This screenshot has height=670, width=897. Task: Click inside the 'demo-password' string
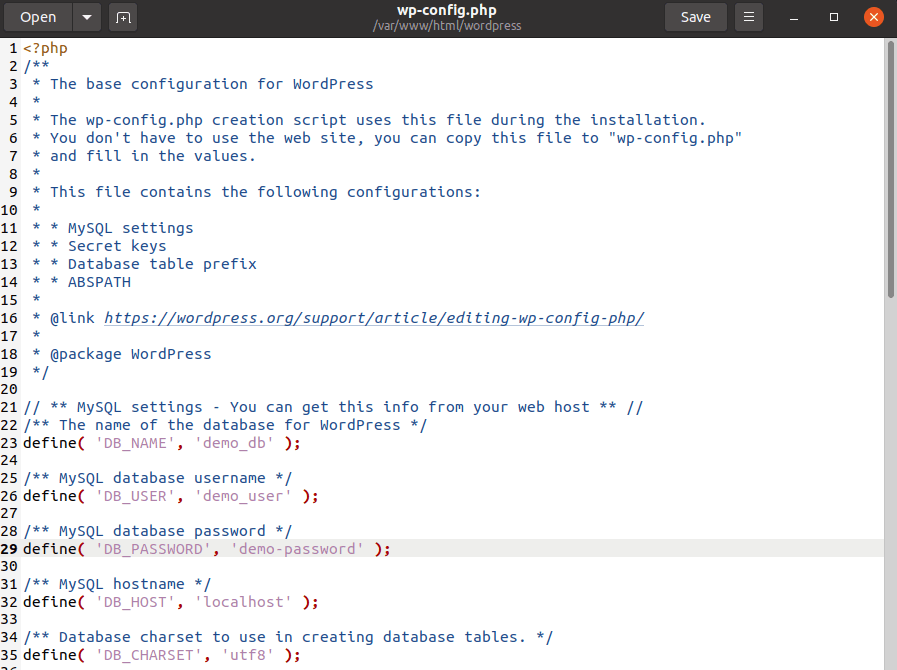tap(297, 549)
